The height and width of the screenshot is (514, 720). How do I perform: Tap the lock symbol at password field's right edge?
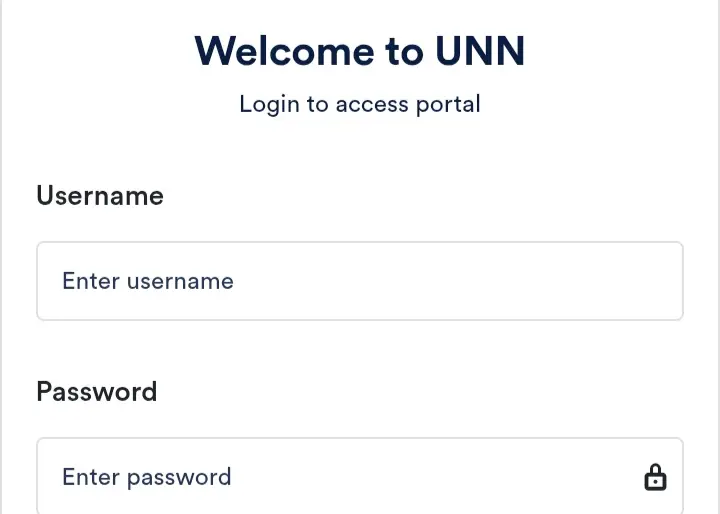655,478
